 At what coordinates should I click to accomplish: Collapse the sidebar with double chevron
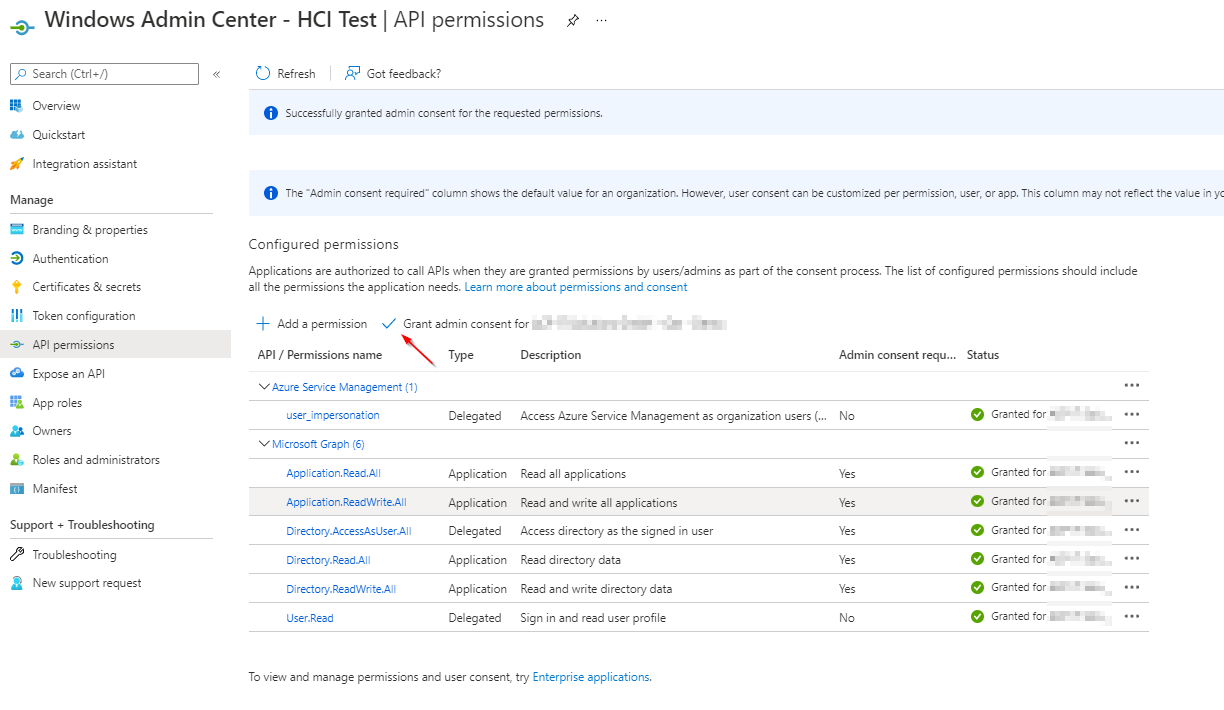217,74
